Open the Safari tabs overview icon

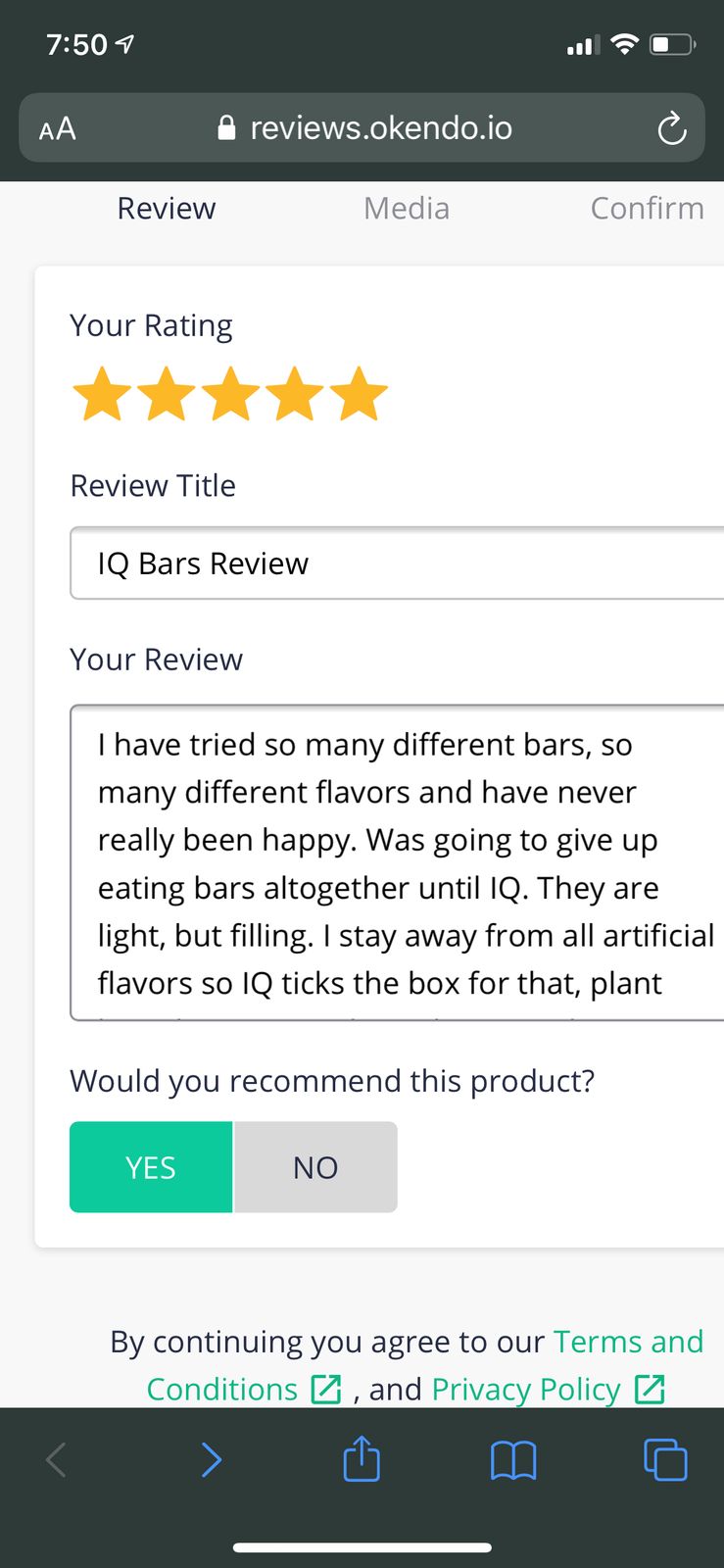coord(665,1459)
